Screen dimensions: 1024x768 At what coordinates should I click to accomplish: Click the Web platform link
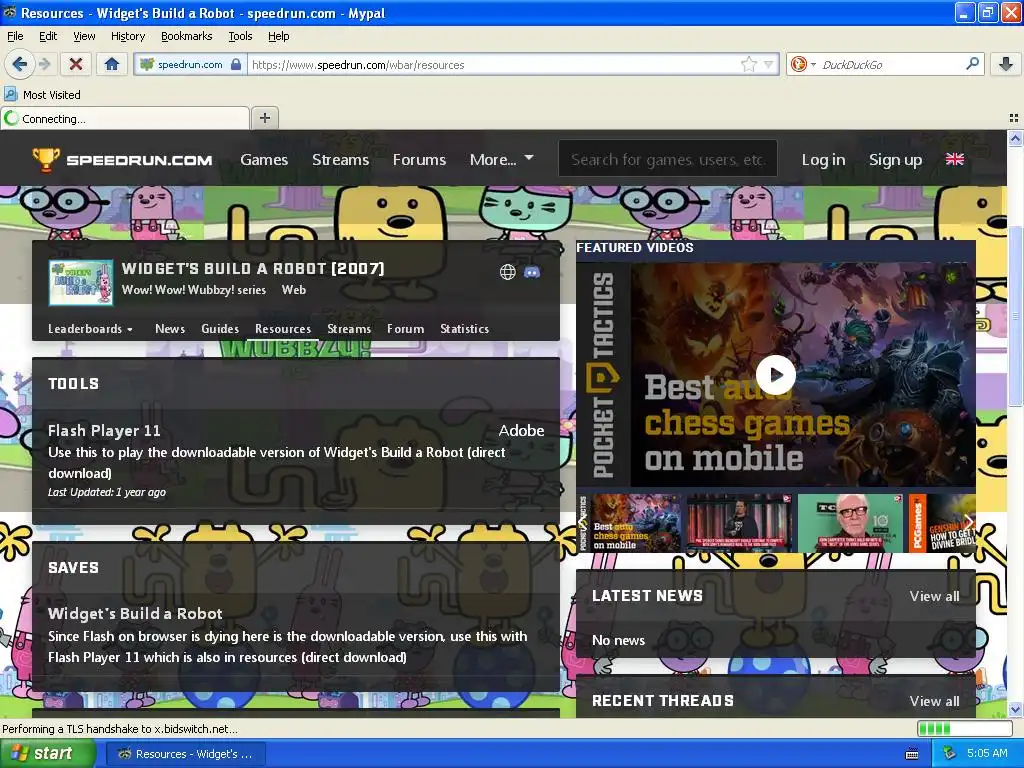pyautogui.click(x=293, y=290)
